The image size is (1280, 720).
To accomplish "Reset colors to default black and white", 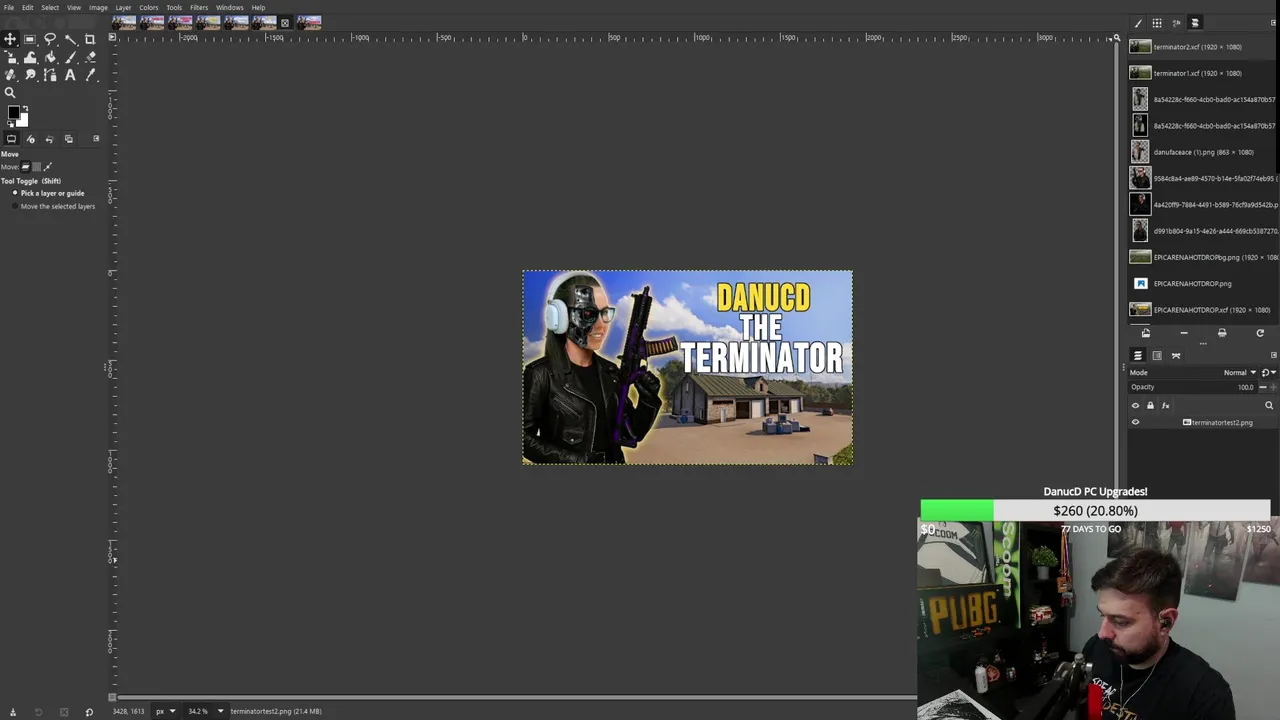I will click(10, 124).
